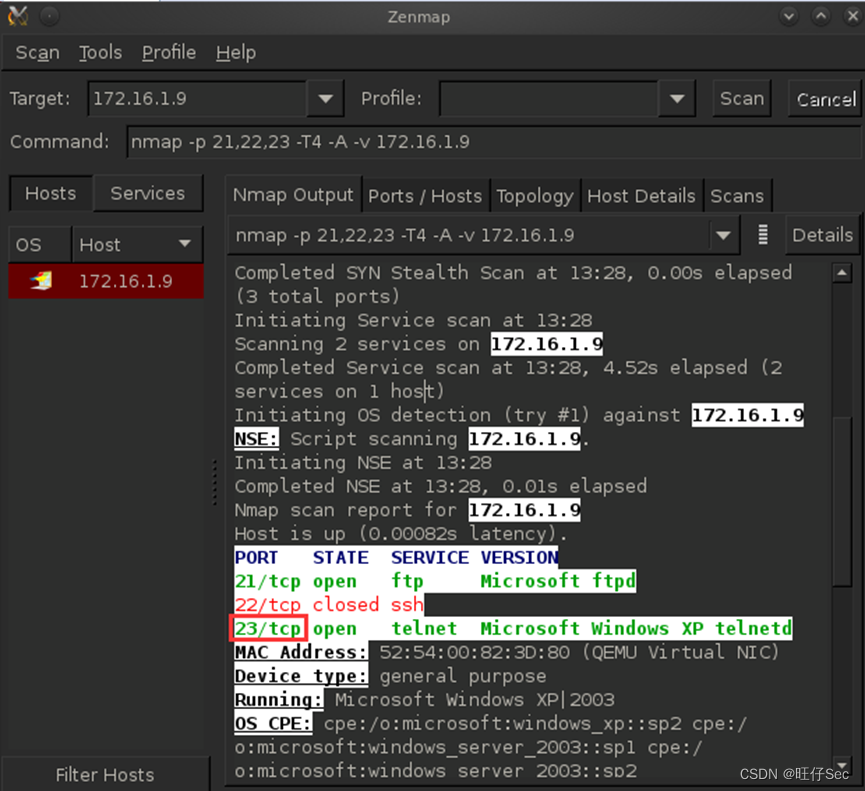865x791 pixels.
Task: Click the scrollbar up arrow in output pane
Action: pos(842,272)
